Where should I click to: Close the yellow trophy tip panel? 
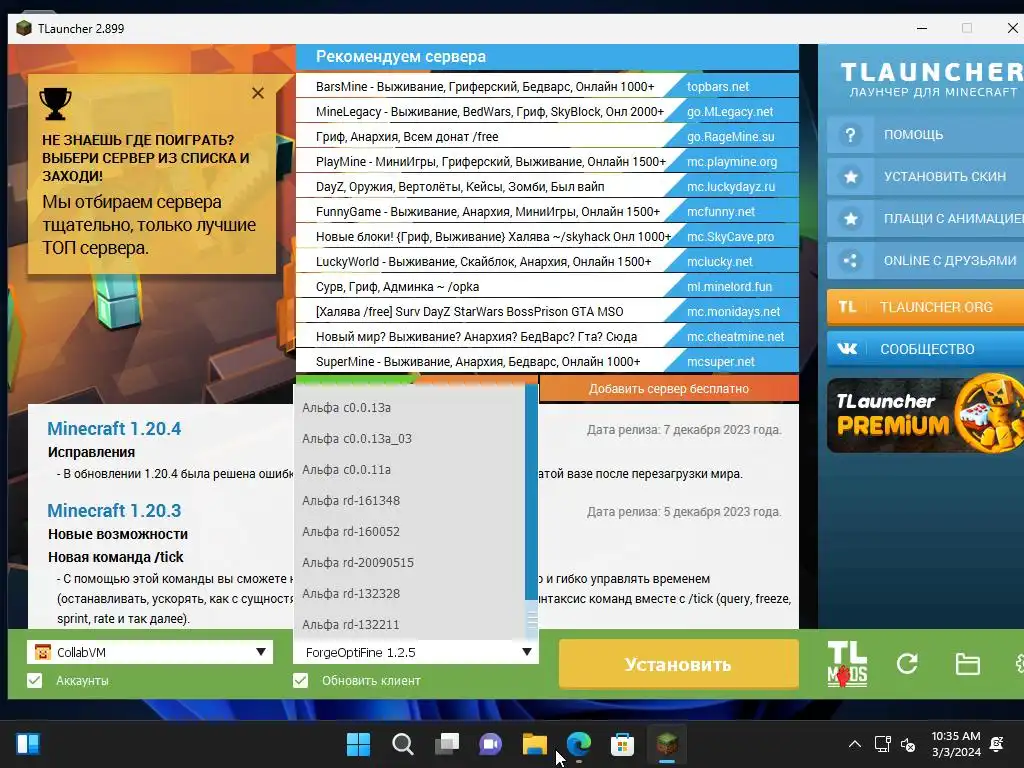pyautogui.click(x=258, y=93)
